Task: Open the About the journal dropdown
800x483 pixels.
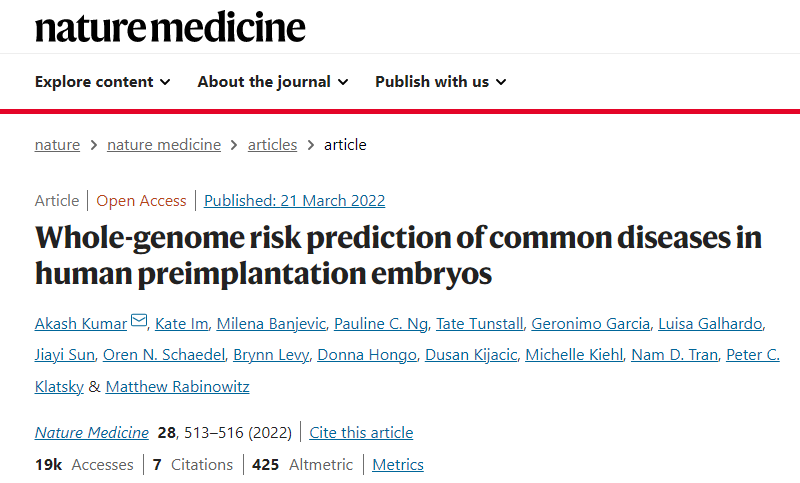Action: coord(272,82)
